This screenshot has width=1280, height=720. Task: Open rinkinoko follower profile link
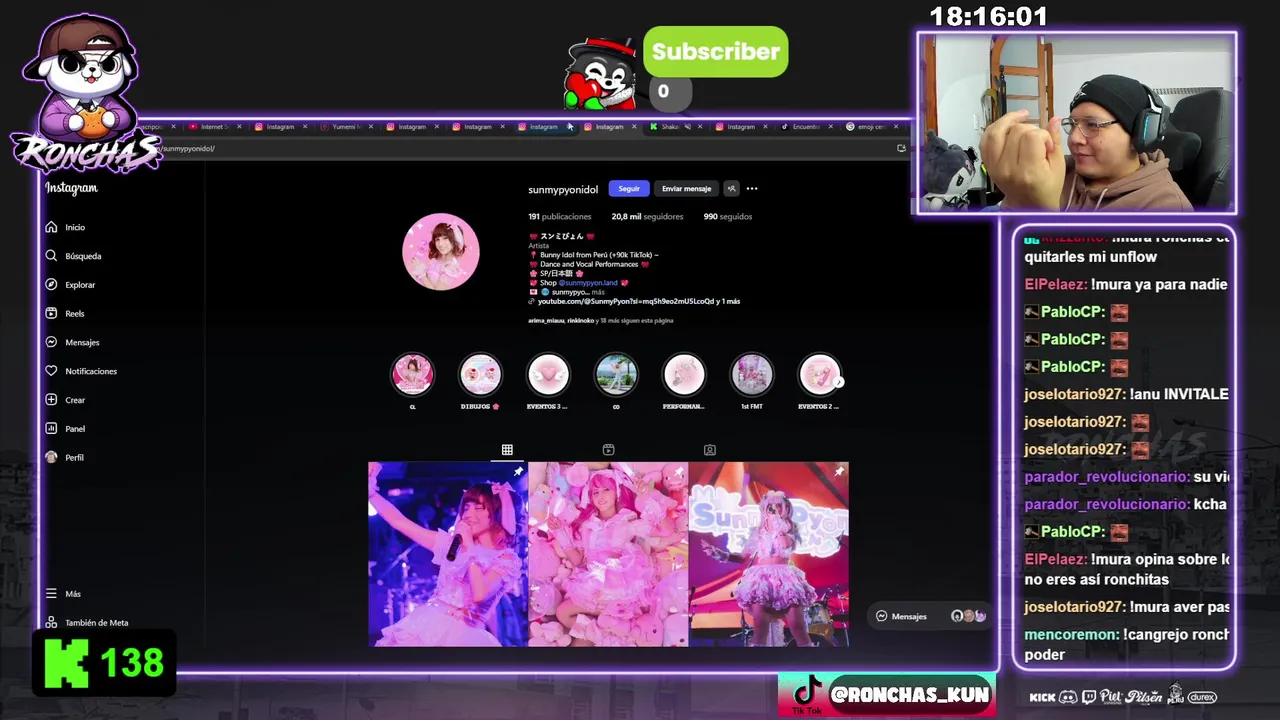[580, 320]
